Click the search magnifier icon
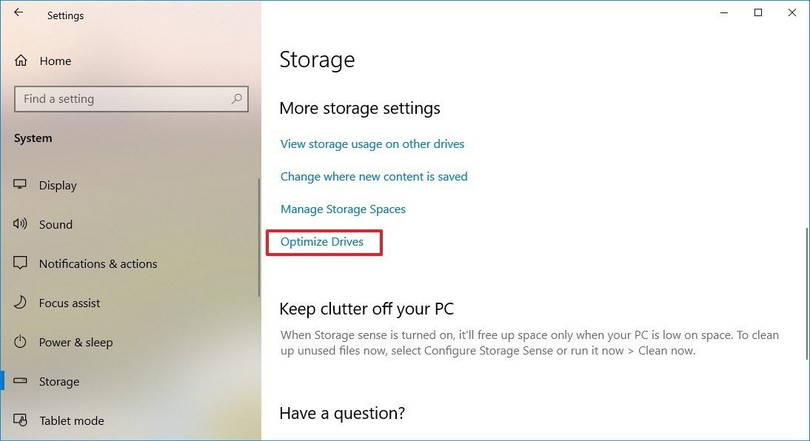This screenshot has height=441, width=810. 237,99
